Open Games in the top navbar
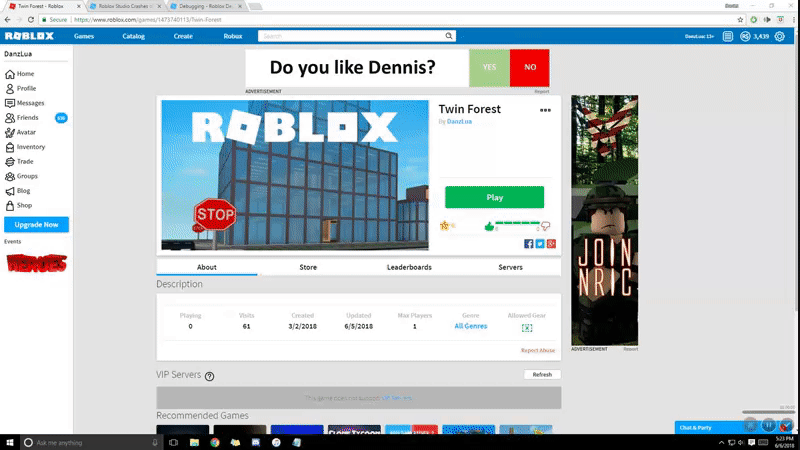Screen dimensions: 800x450 pyautogui.click(x=84, y=36)
